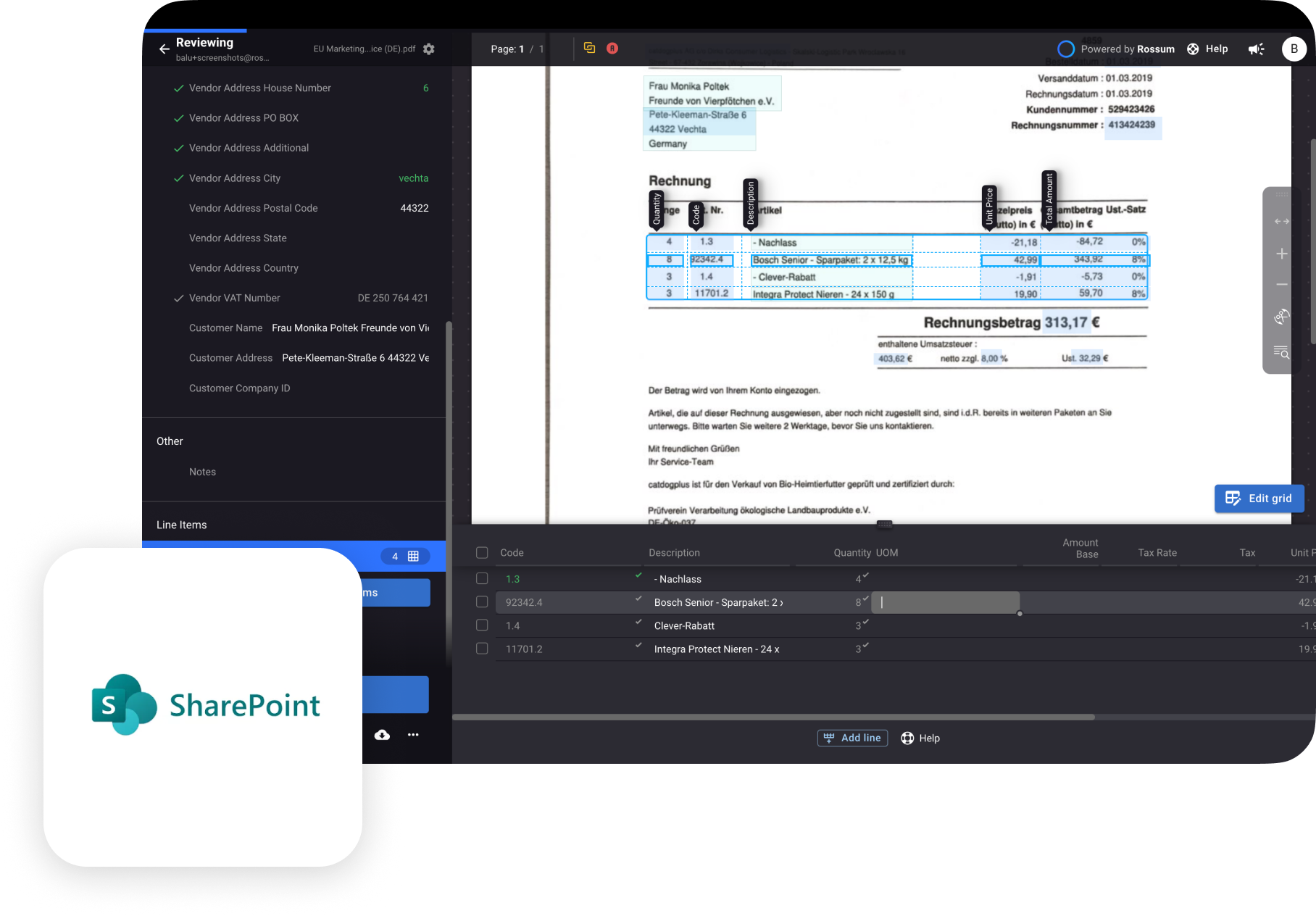This screenshot has width=1316, height=916.
Task: Click the Add line button
Action: click(x=852, y=738)
